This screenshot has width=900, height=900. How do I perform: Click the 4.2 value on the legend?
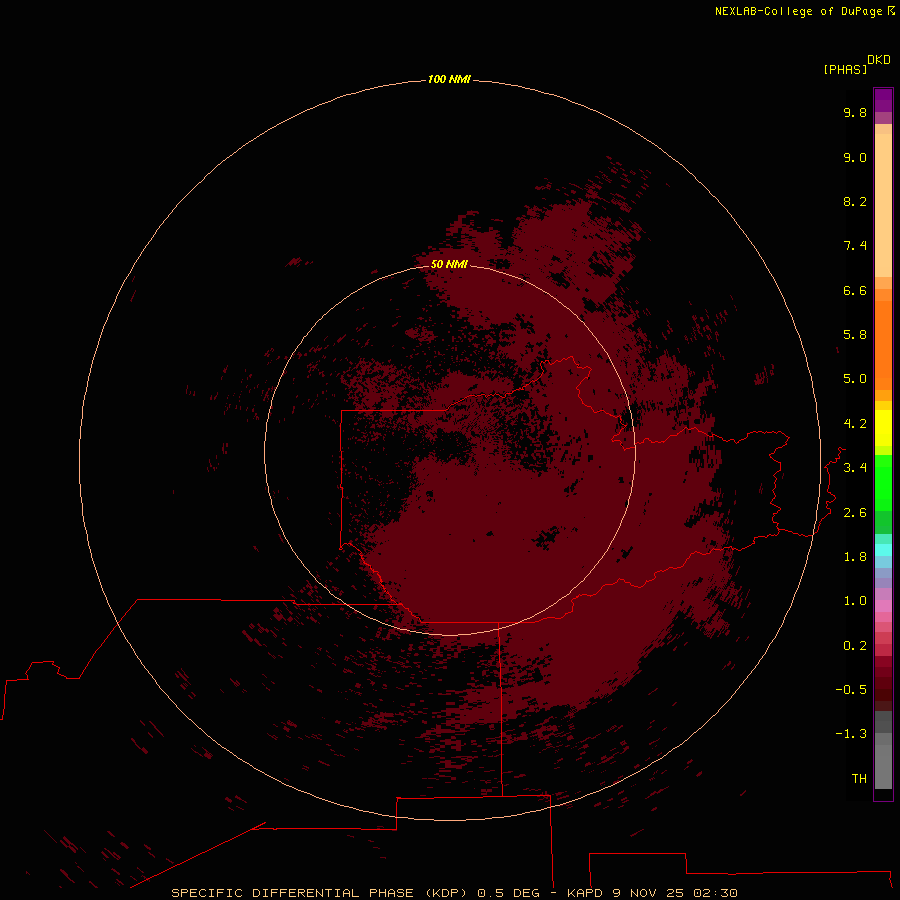[x=855, y=424]
